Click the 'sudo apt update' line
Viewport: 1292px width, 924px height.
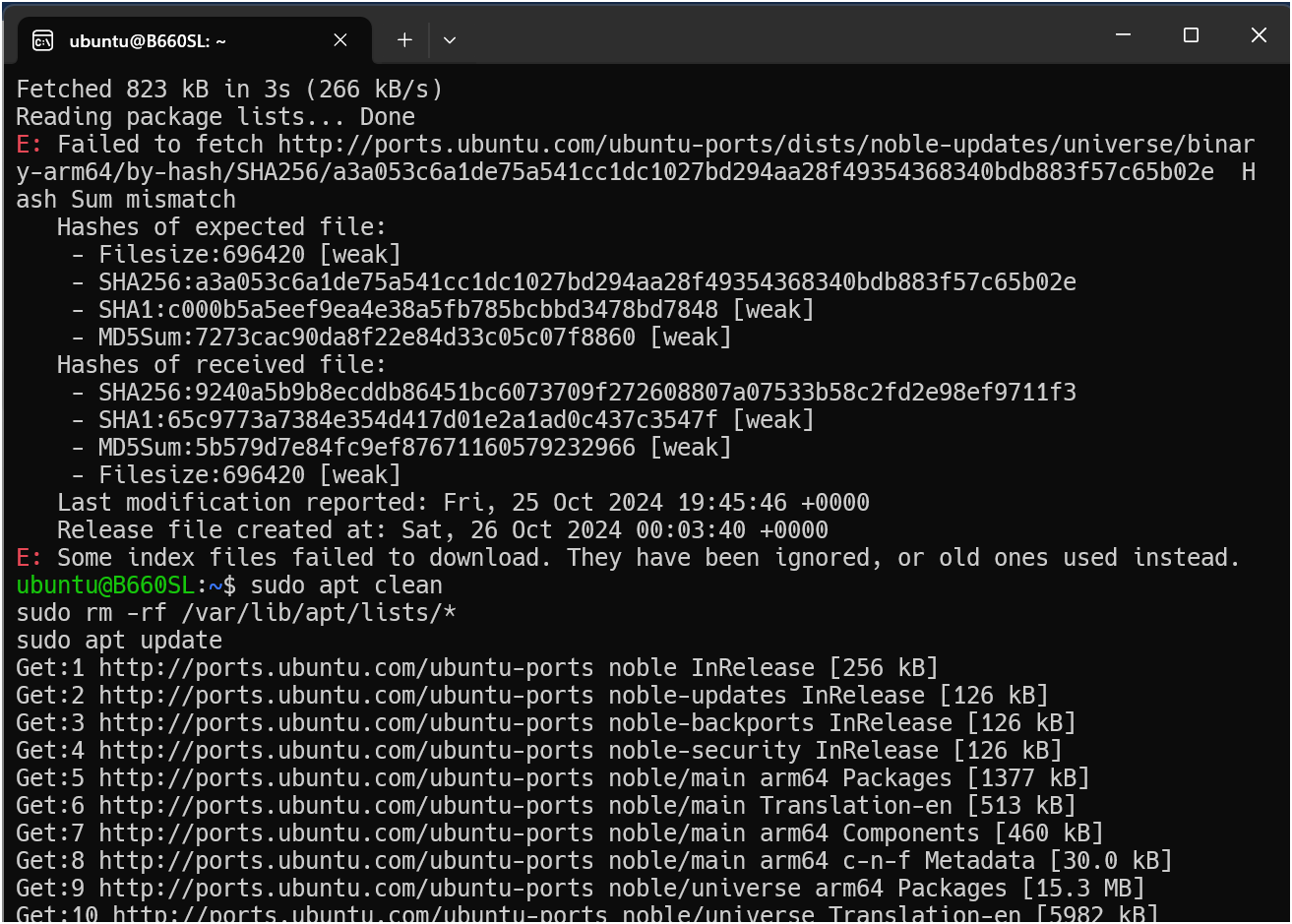pos(119,641)
